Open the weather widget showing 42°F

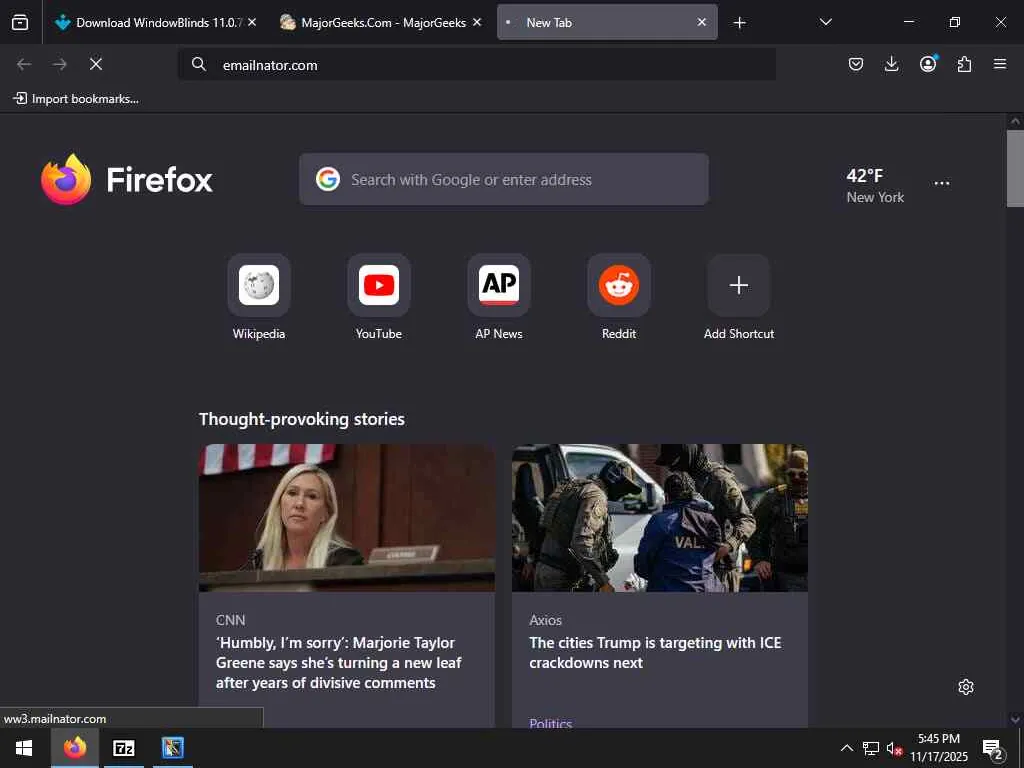pyautogui.click(x=875, y=186)
